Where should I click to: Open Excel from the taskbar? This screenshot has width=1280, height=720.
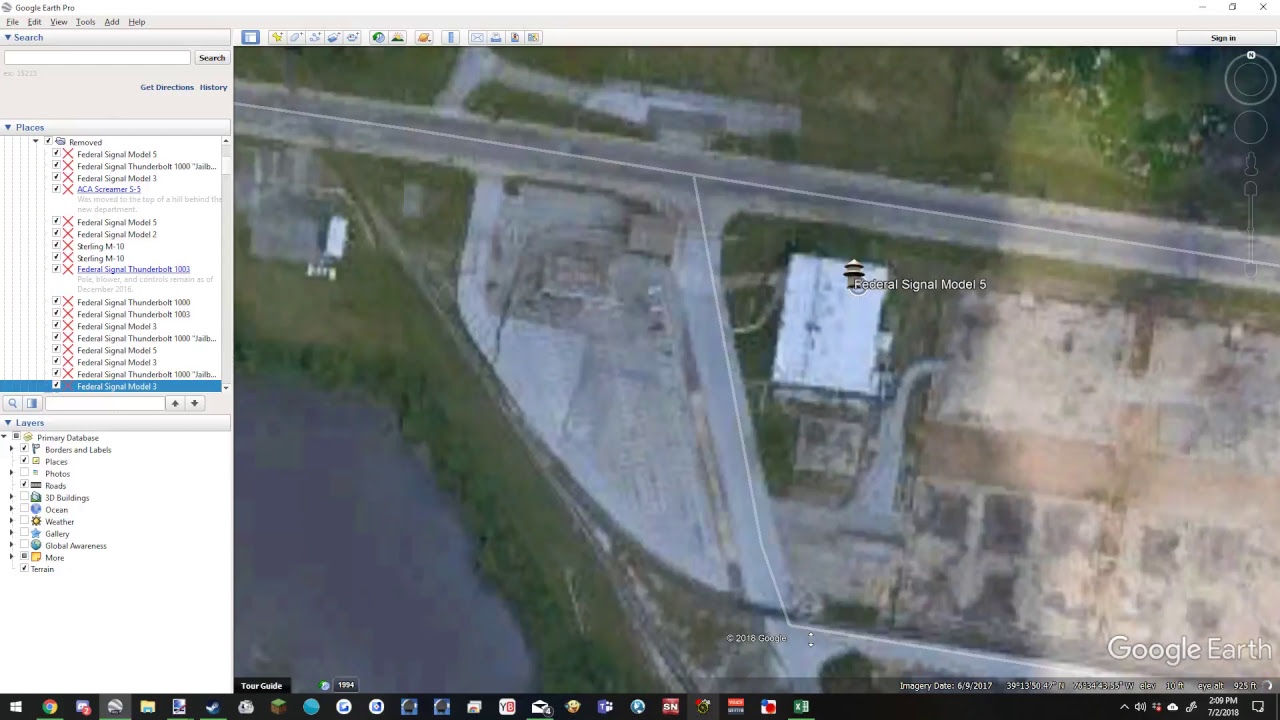click(x=801, y=707)
